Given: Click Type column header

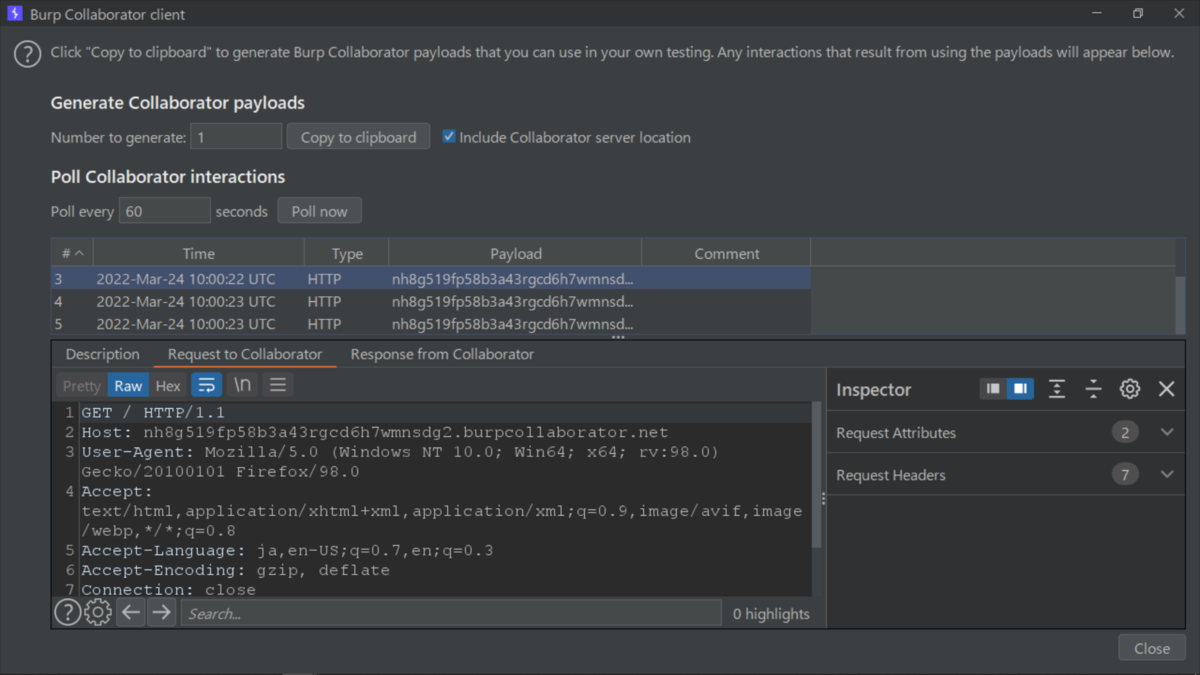Looking at the screenshot, I should coord(347,253).
